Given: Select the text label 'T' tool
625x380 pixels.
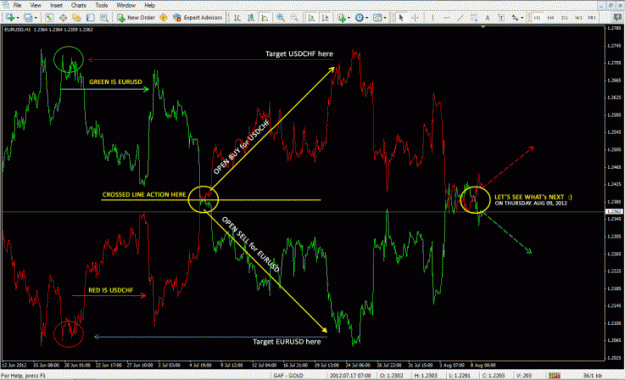Looking at the screenshot, I should point(501,18).
